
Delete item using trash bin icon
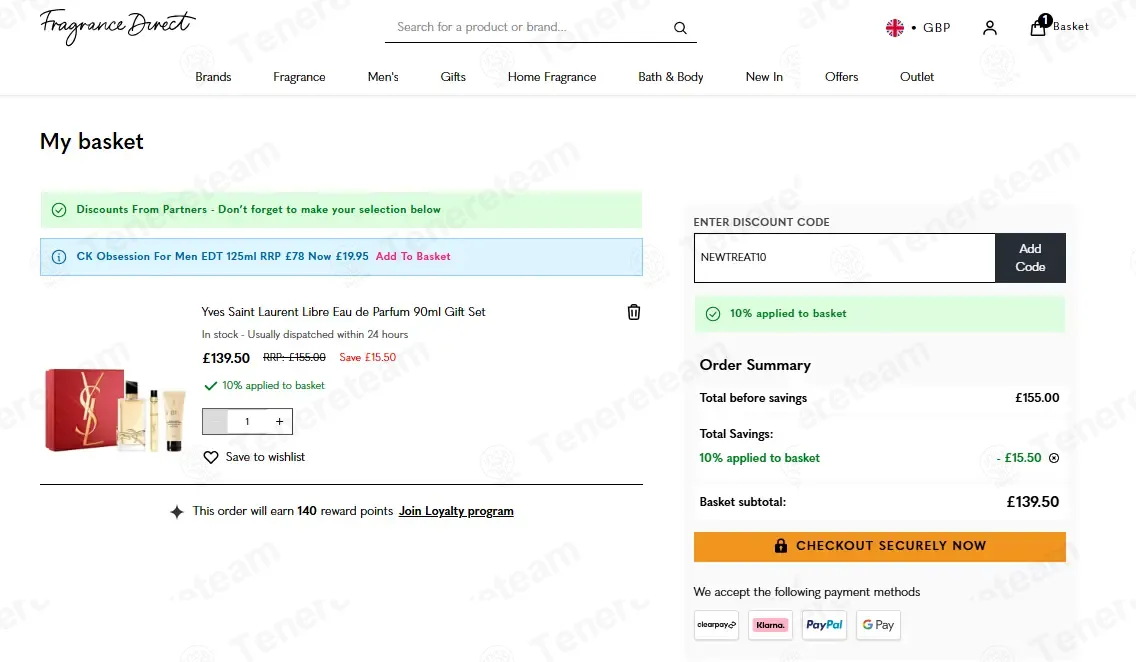[x=633, y=312]
